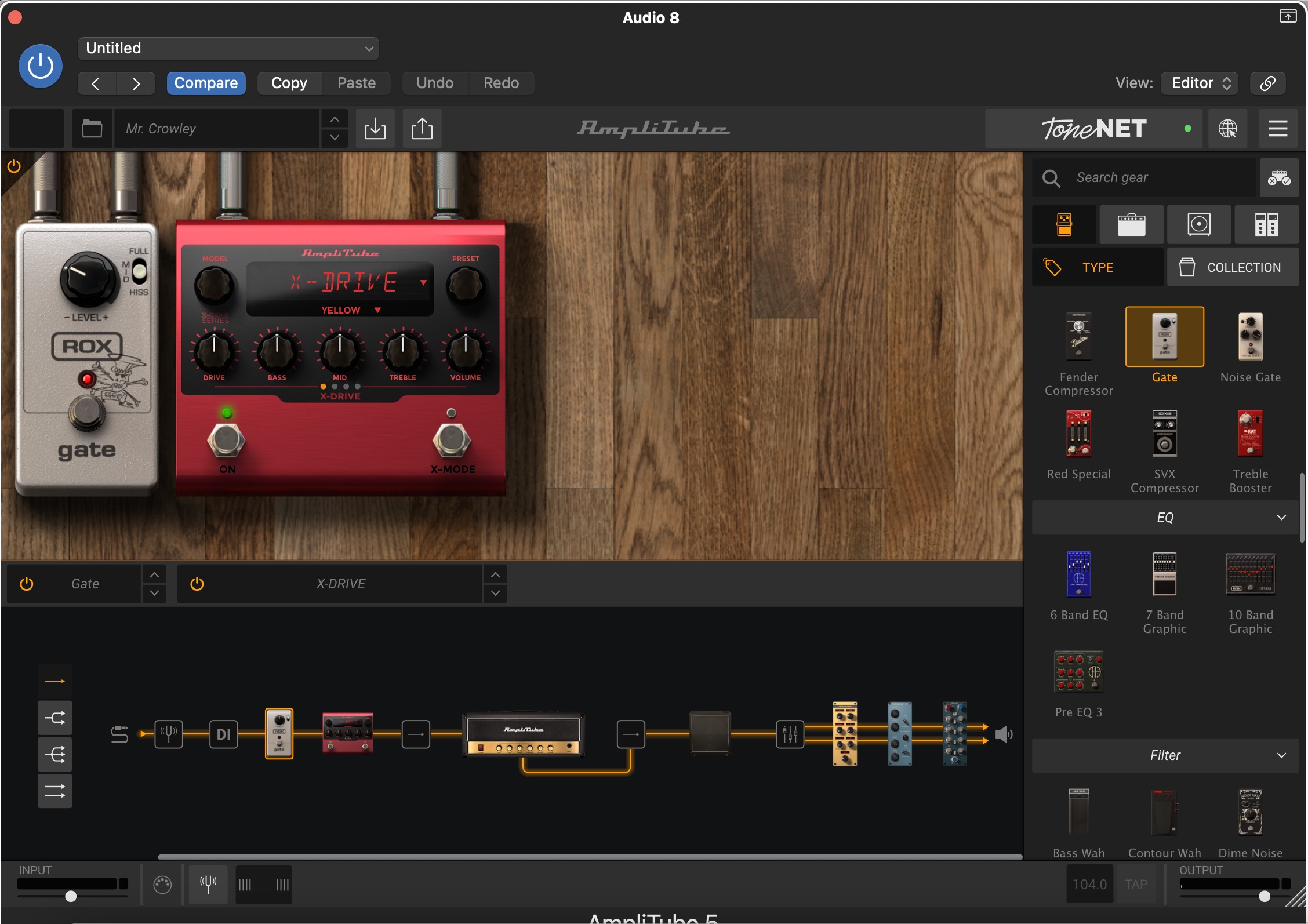Select the amplifier gear category tab
Viewport: 1308px width, 924px height.
click(x=1131, y=224)
